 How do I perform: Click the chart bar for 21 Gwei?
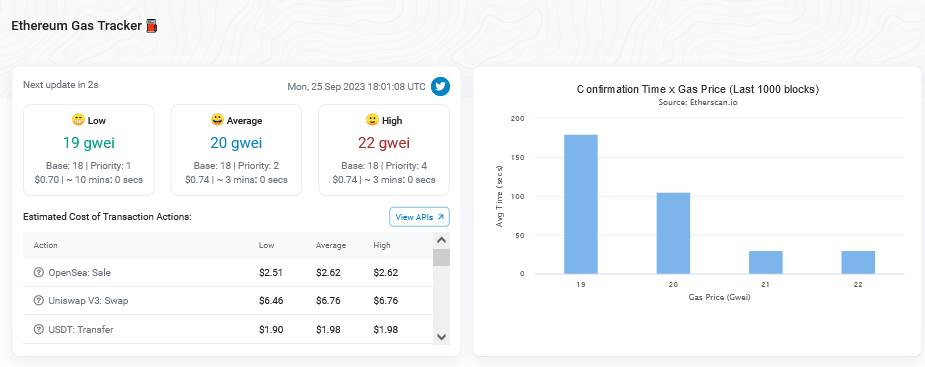coord(766,263)
